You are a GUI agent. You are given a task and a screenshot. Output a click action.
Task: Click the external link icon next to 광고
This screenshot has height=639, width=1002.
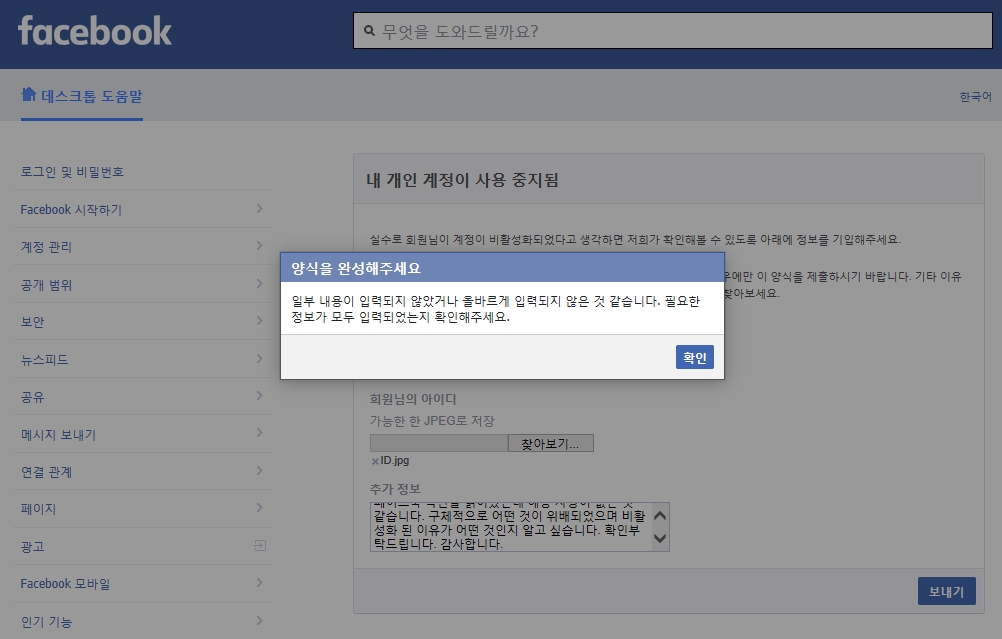259,545
